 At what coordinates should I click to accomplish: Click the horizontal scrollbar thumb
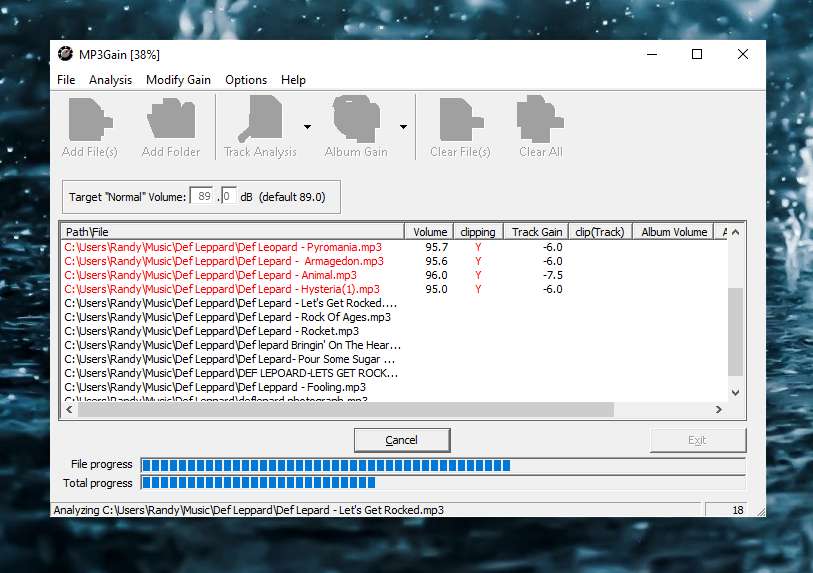(346, 410)
